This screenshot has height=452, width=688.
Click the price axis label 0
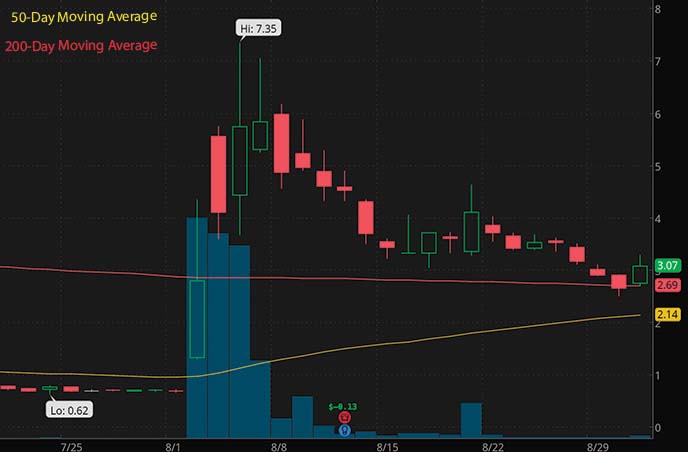658,427
